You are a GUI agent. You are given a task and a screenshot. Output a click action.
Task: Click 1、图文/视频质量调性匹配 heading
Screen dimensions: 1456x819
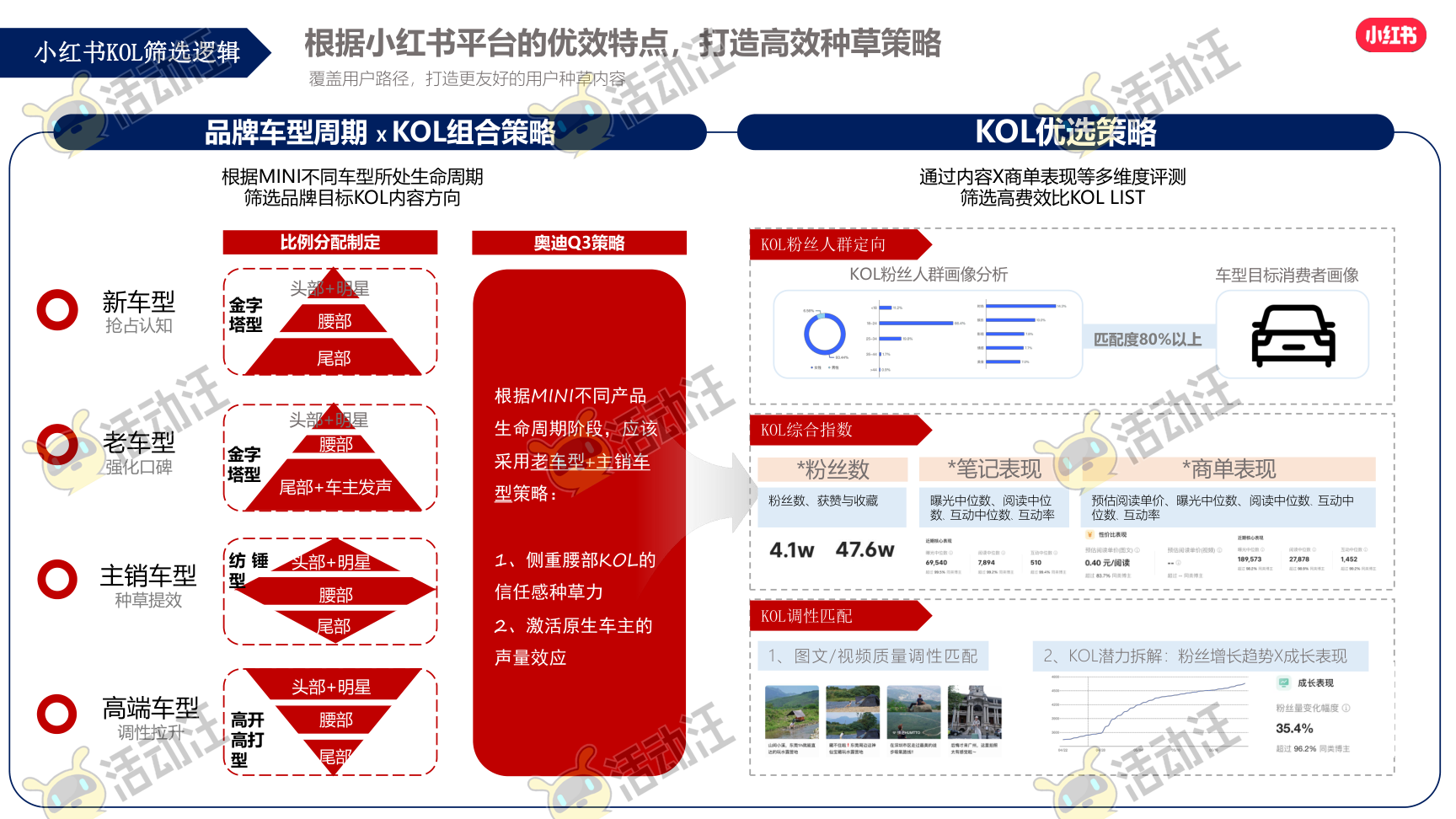(872, 656)
